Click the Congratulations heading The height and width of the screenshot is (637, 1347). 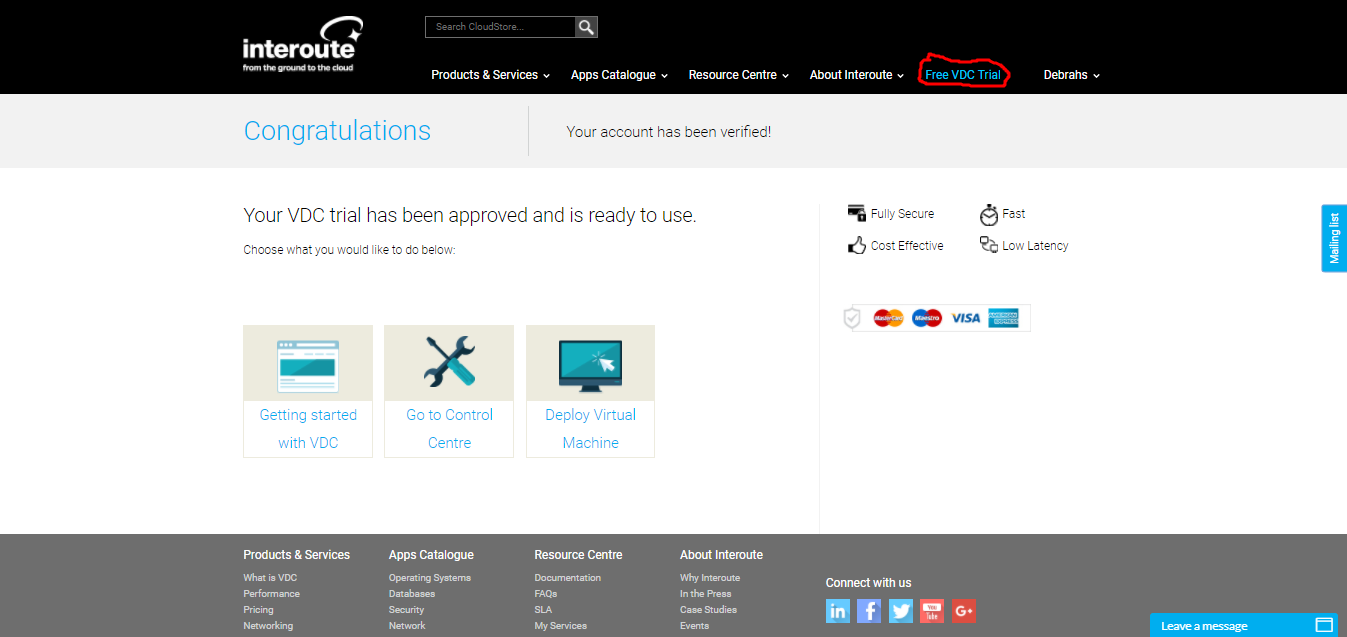337,131
